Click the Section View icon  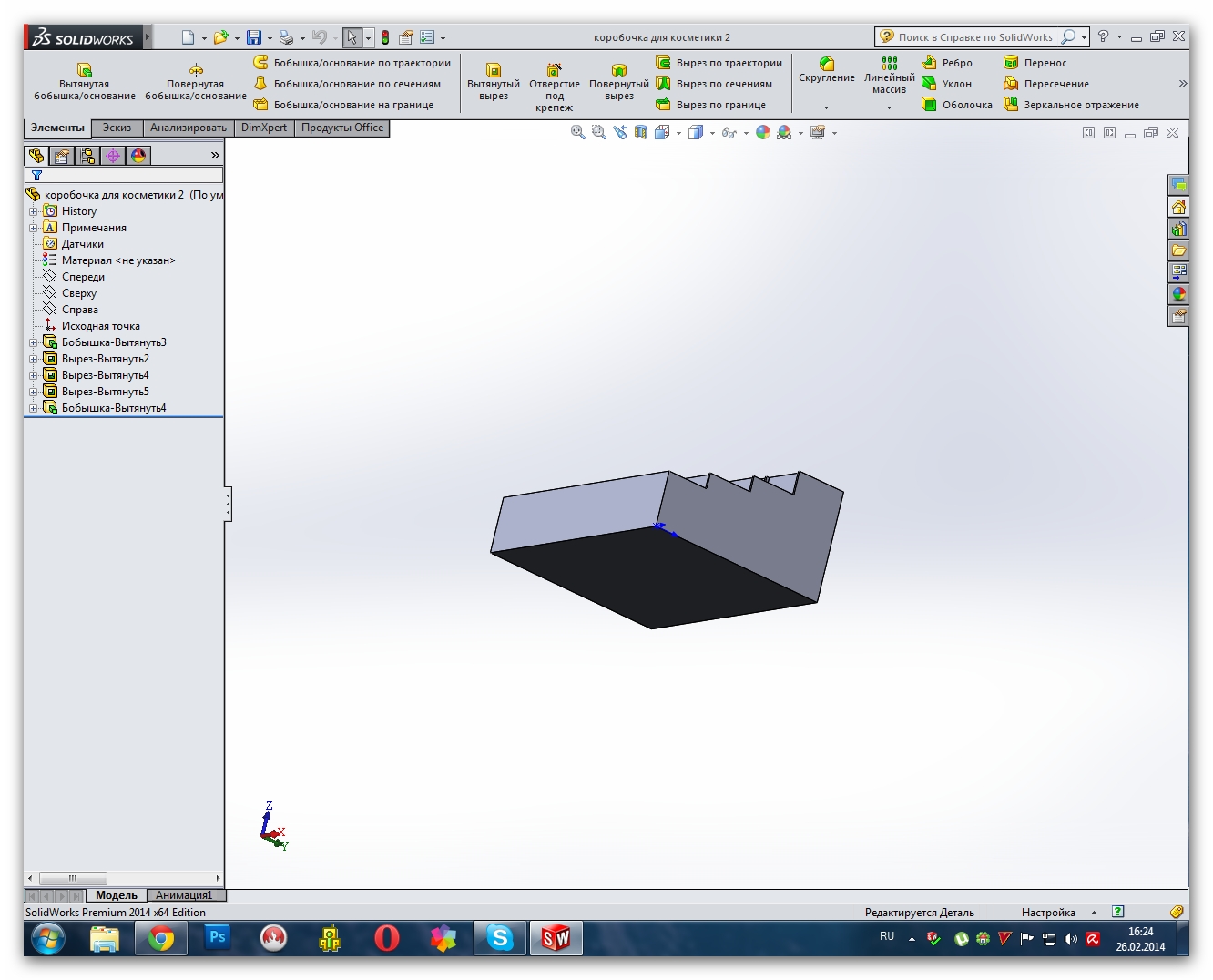coord(641,132)
